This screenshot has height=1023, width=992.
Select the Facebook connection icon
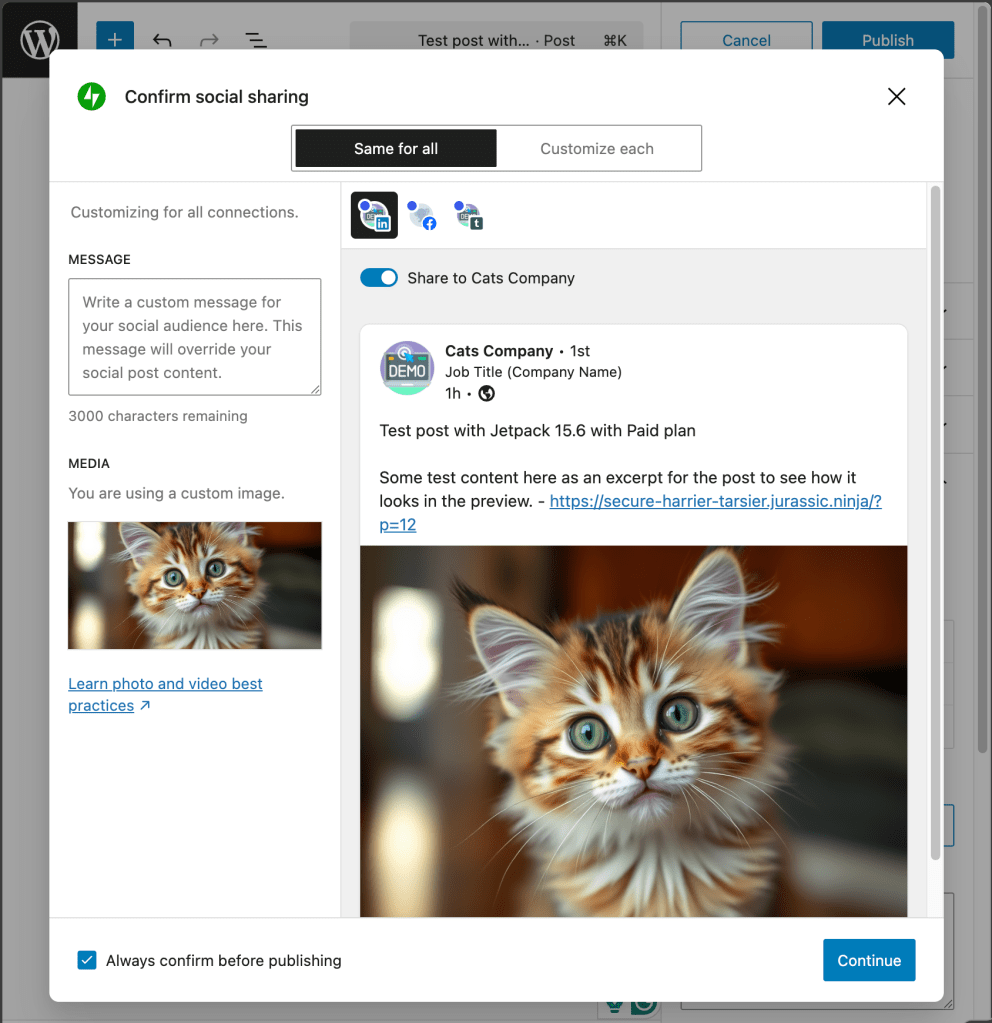coord(422,215)
